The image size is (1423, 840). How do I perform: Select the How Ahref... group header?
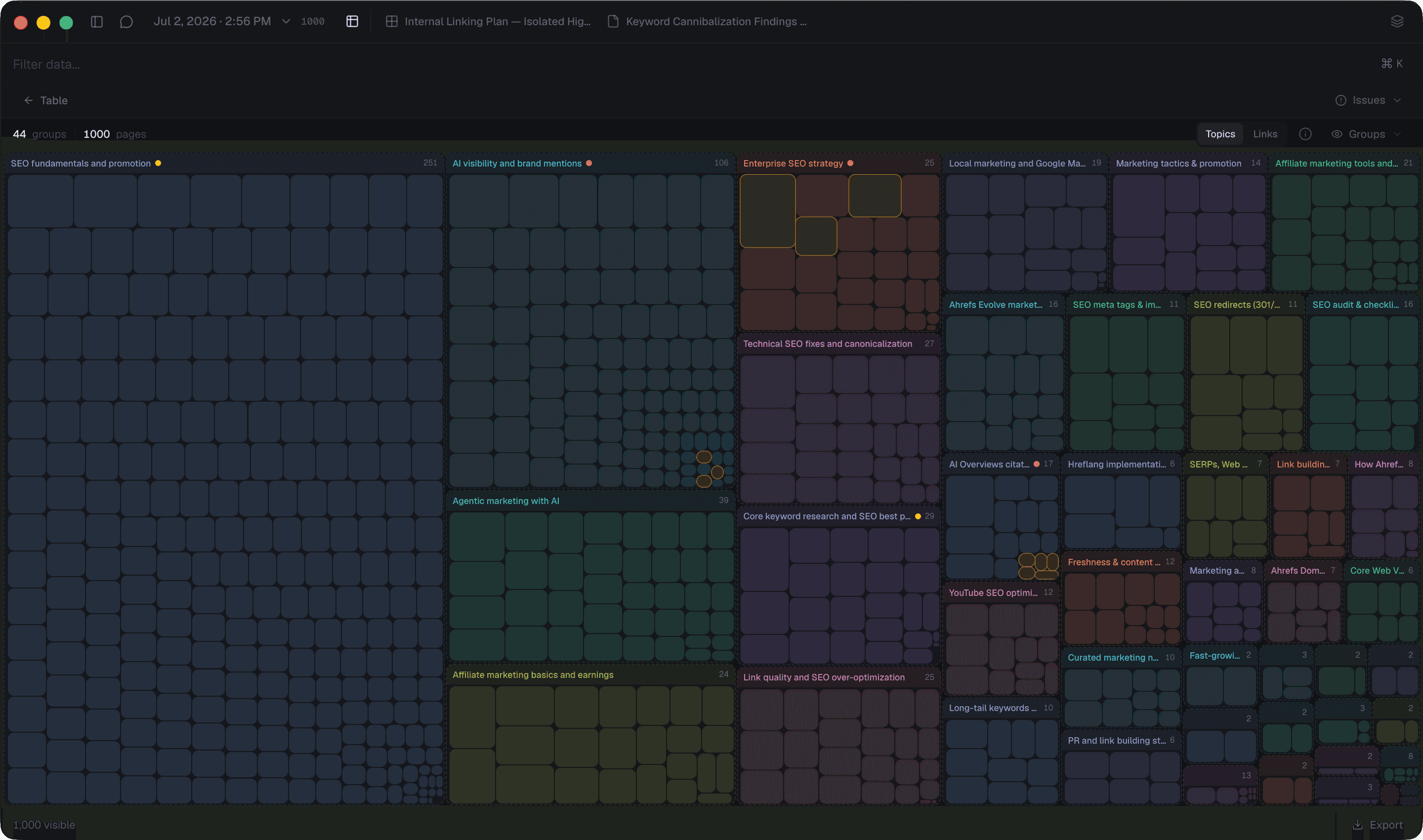point(1383,464)
